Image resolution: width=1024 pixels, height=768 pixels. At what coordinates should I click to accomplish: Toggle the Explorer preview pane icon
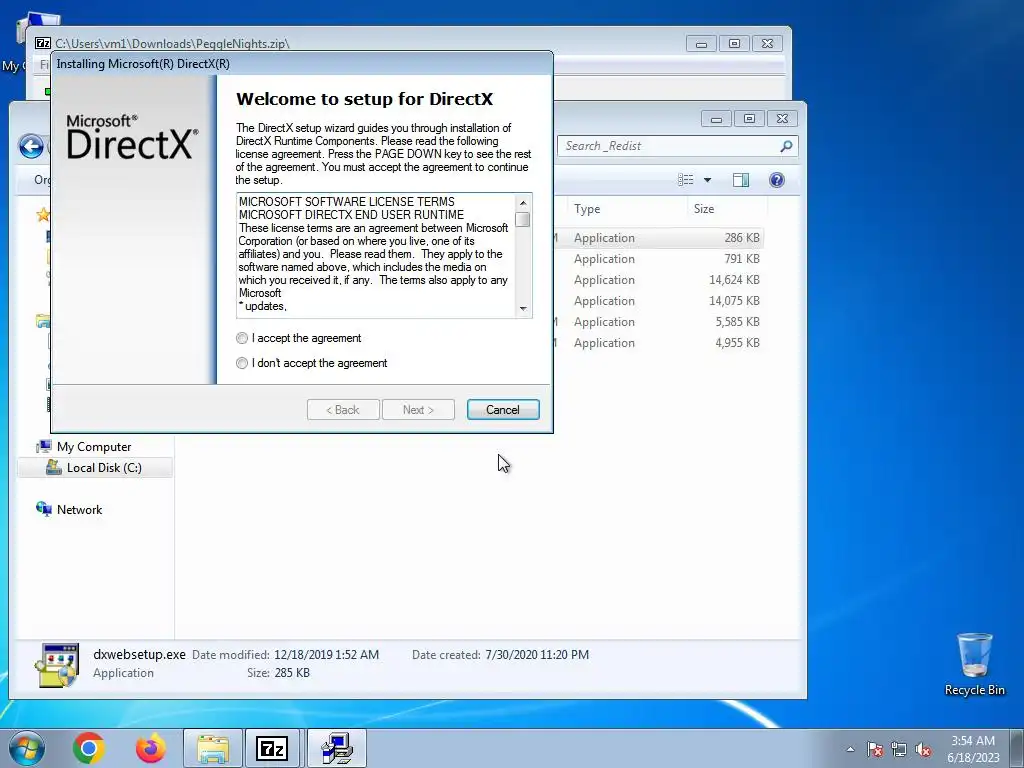pos(741,180)
